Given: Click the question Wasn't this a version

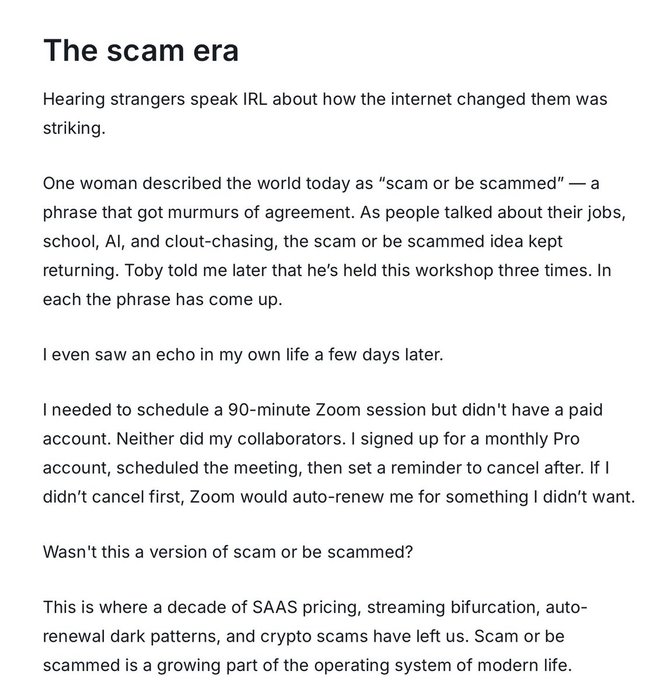Looking at the screenshot, I should tap(228, 553).
